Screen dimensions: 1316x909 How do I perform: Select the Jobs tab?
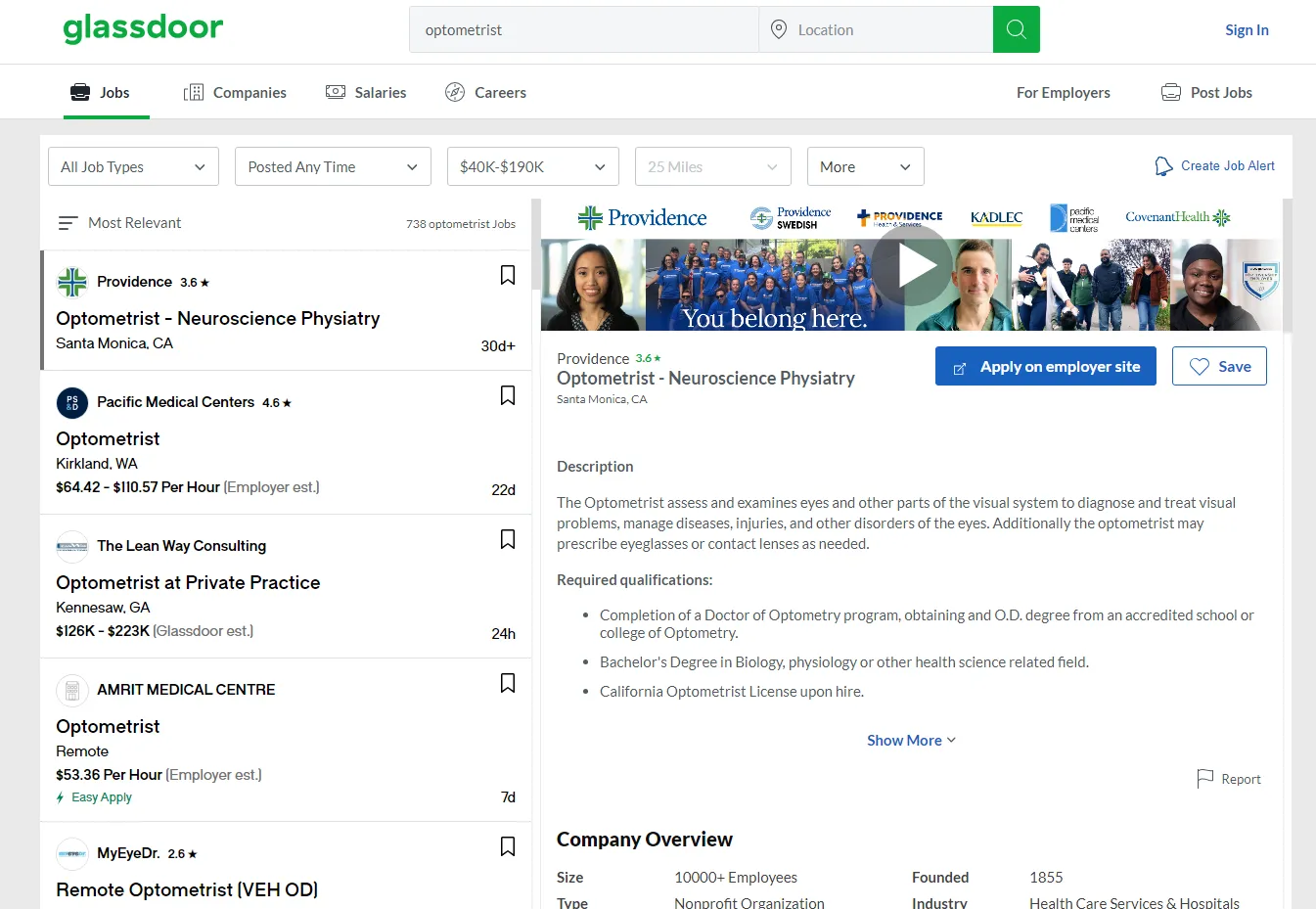point(107,92)
